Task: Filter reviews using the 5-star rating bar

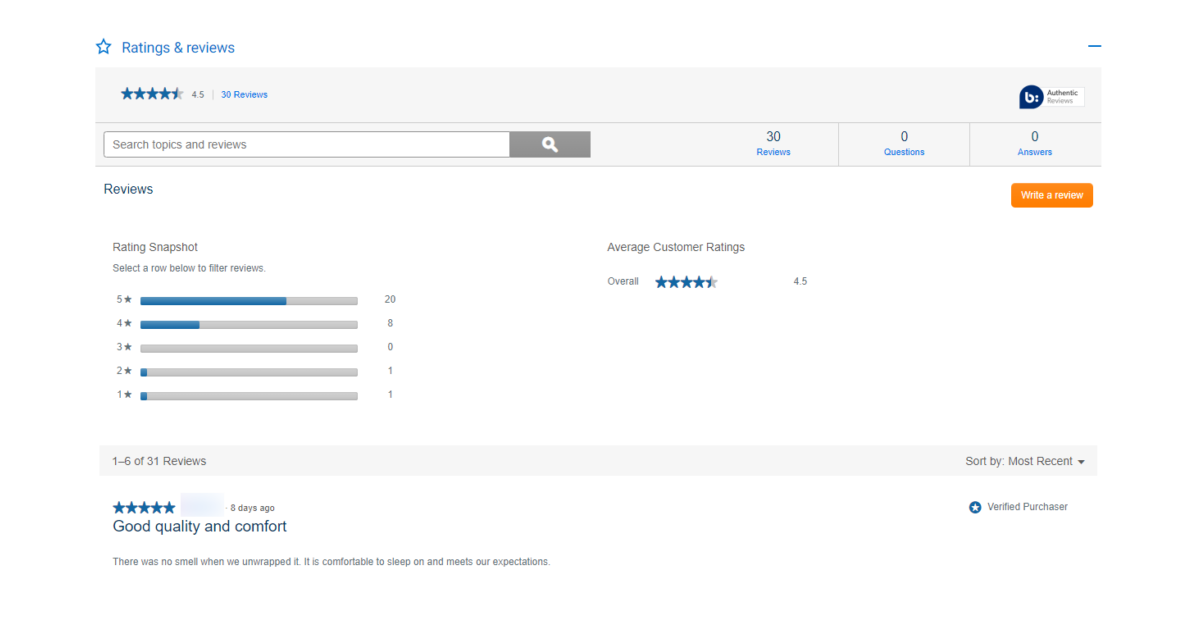Action: (249, 299)
